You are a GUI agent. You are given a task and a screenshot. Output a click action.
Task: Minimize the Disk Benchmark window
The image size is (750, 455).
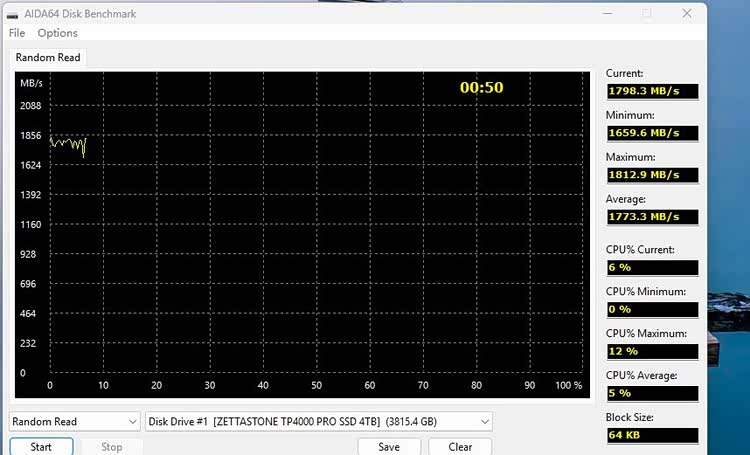609,14
